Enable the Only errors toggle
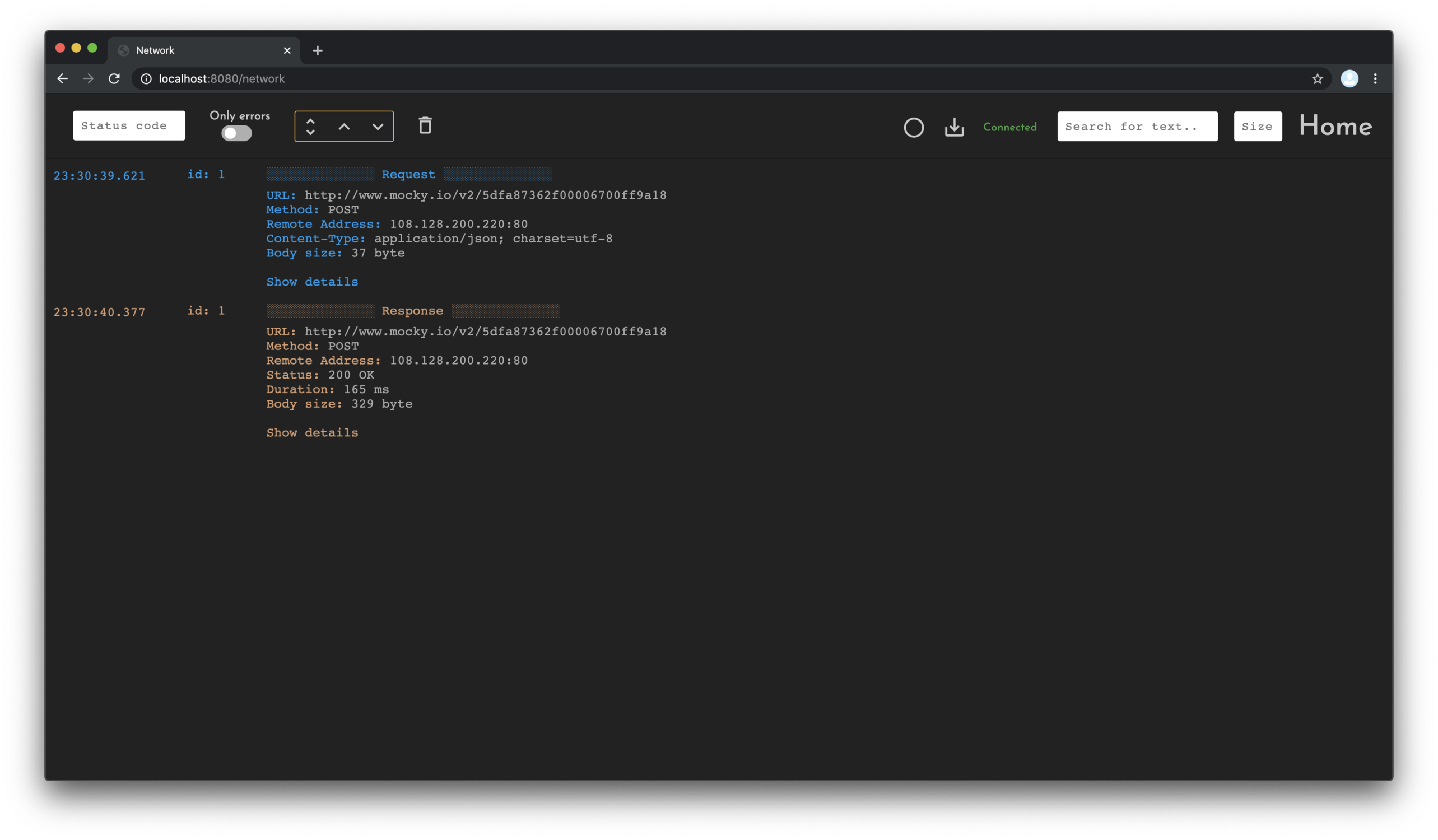The image size is (1438, 840). tap(236, 133)
